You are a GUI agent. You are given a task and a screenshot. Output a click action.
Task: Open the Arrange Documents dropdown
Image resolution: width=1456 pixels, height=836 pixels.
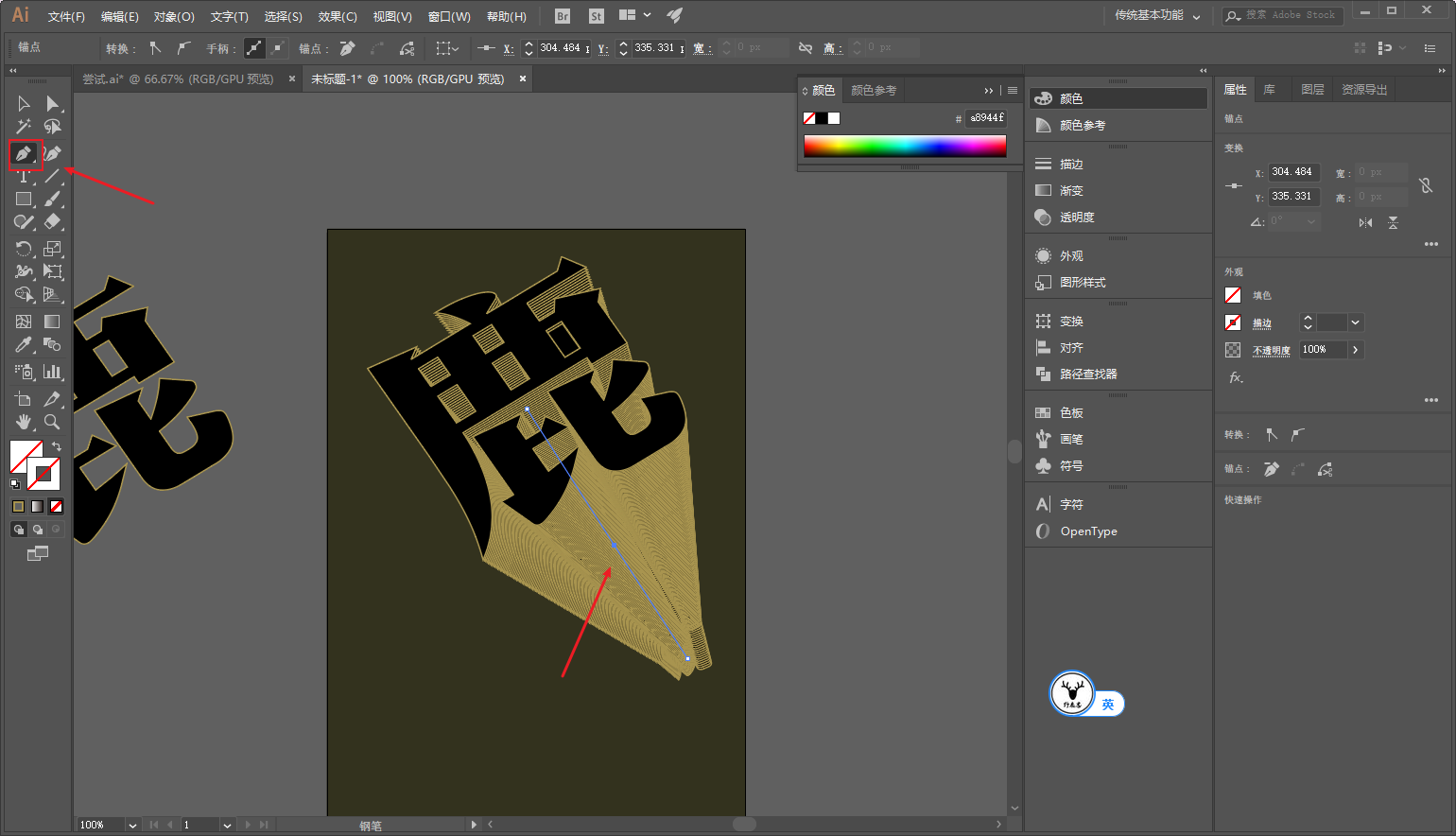click(x=634, y=16)
